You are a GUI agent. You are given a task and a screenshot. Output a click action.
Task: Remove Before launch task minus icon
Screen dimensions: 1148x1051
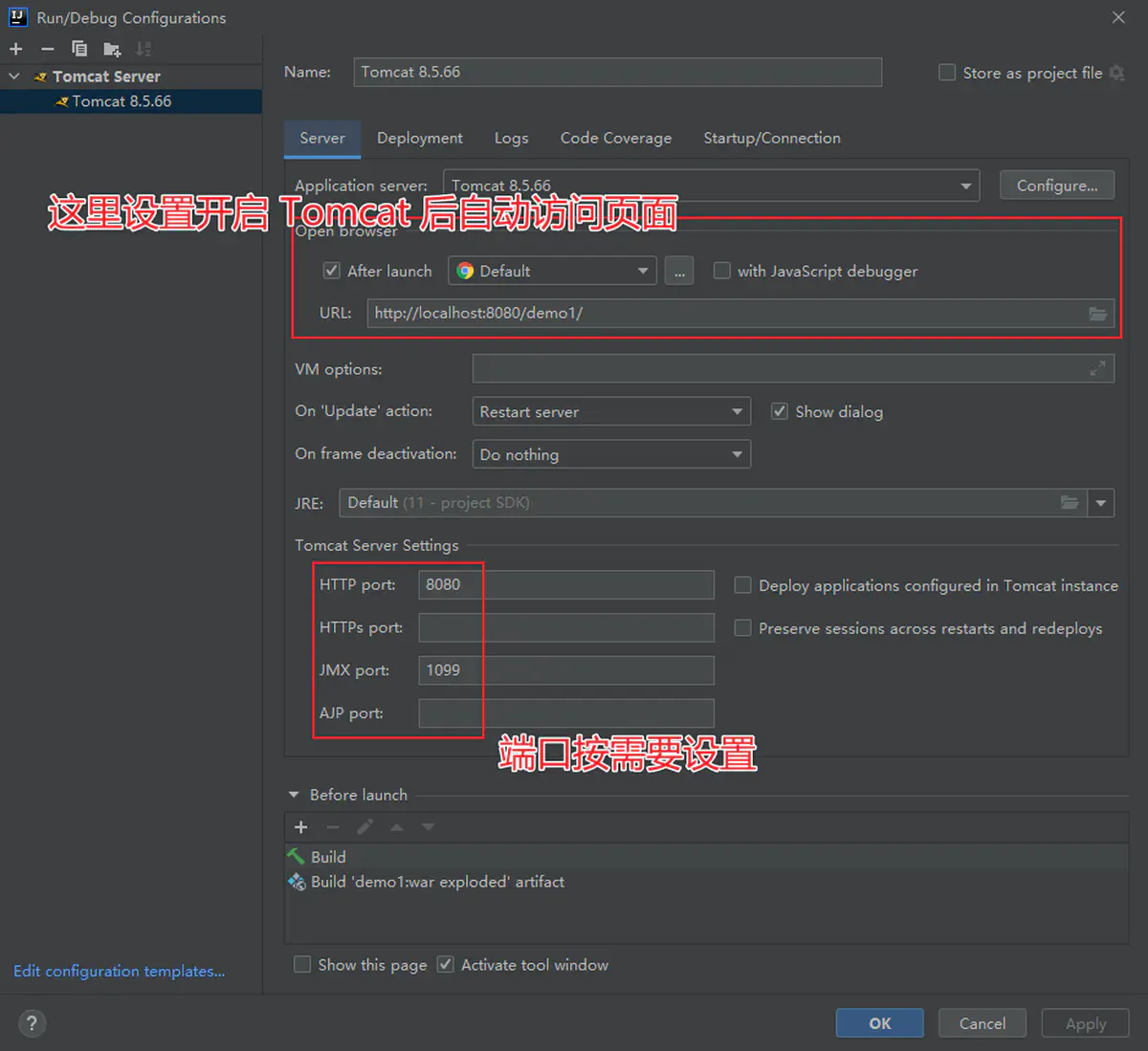click(333, 827)
